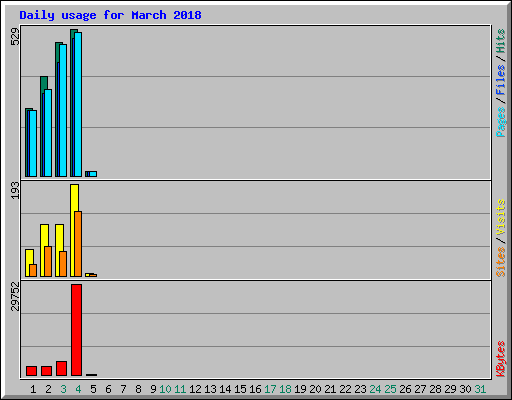Click green day number 4 on the axis
The height and width of the screenshot is (400, 512).
tap(78, 389)
